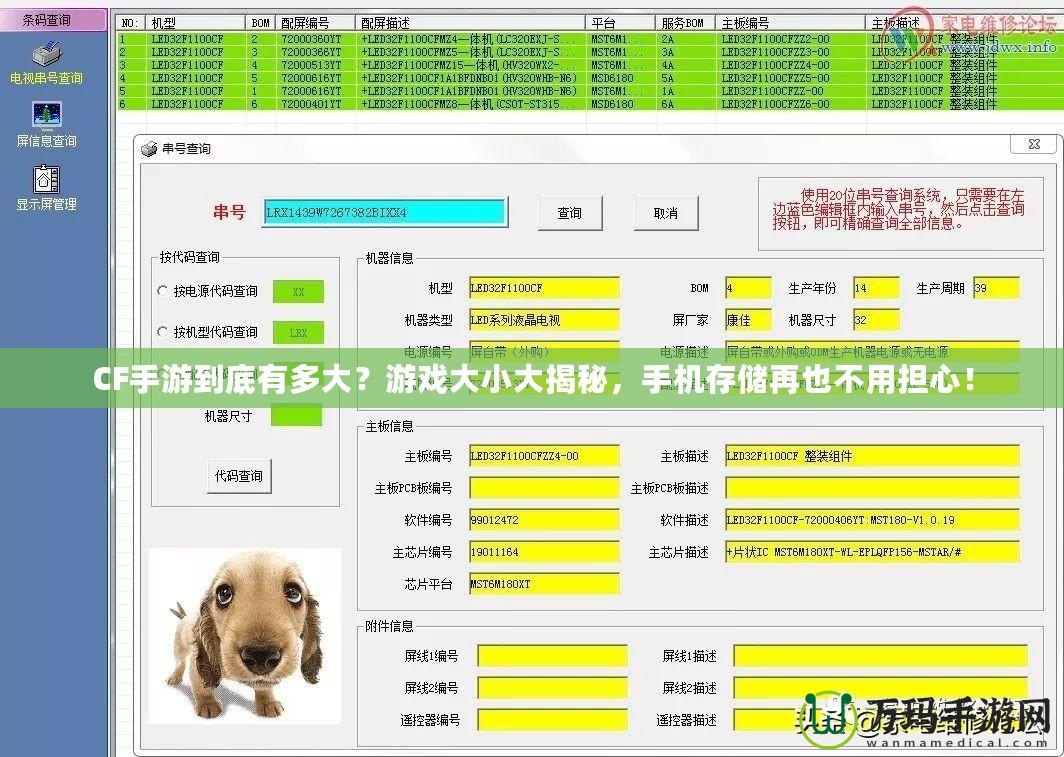Click the green XX power code field
This screenshot has width=1064, height=757.
pyautogui.click(x=298, y=292)
